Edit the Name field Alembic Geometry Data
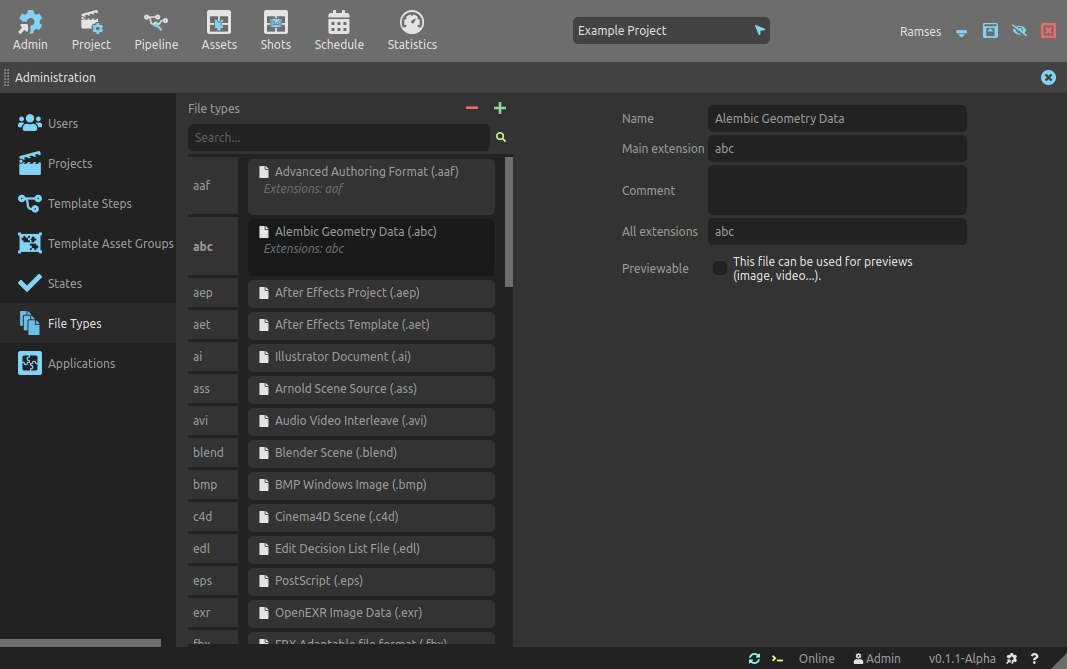The width and height of the screenshot is (1067, 669). click(x=837, y=118)
